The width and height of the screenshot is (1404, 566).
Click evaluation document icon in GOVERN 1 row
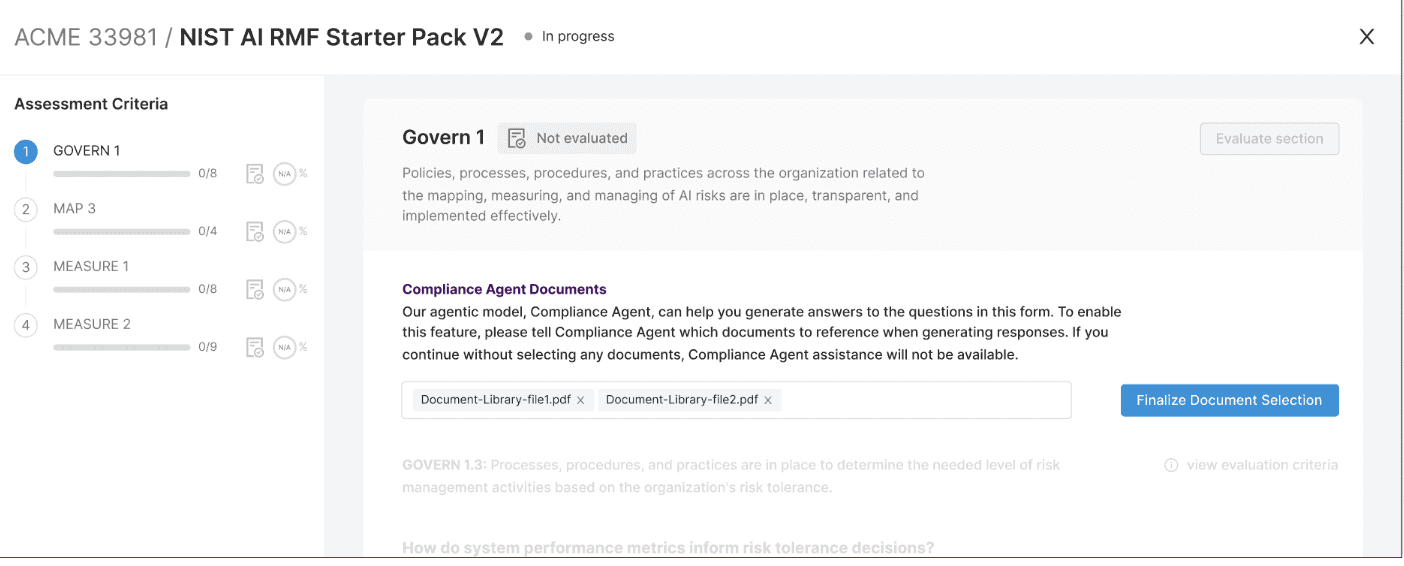click(x=255, y=174)
